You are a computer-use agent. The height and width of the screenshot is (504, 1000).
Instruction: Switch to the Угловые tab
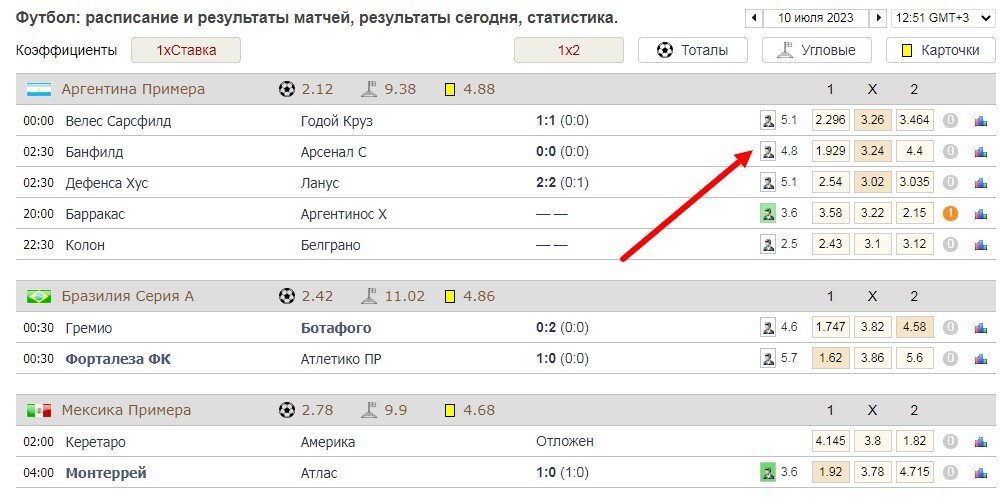pyautogui.click(x=816, y=50)
